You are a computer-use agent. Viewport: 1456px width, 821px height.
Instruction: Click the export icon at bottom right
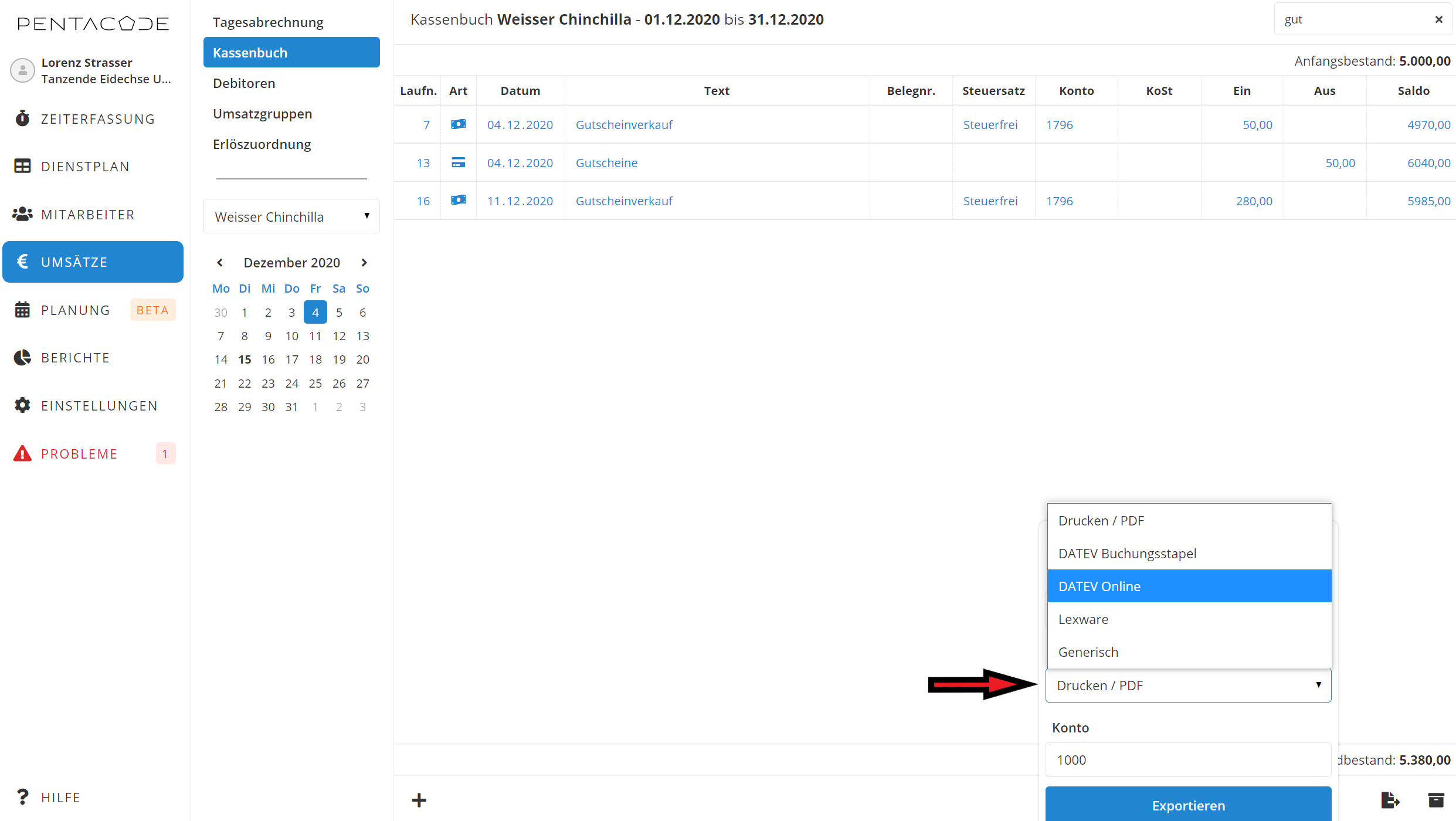pos(1390,800)
